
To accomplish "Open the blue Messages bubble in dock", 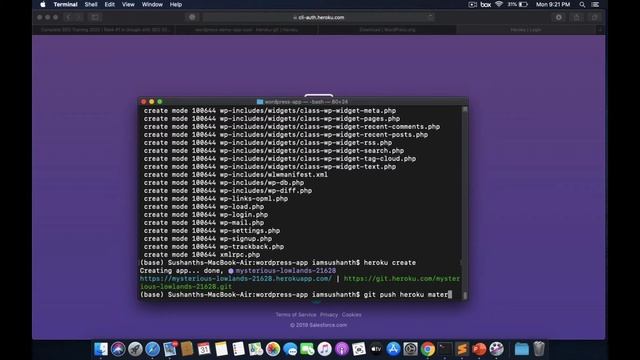I will tap(290, 349).
